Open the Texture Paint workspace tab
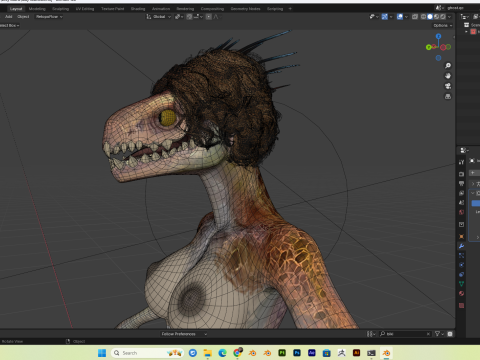480x360 pixels. click(113, 9)
